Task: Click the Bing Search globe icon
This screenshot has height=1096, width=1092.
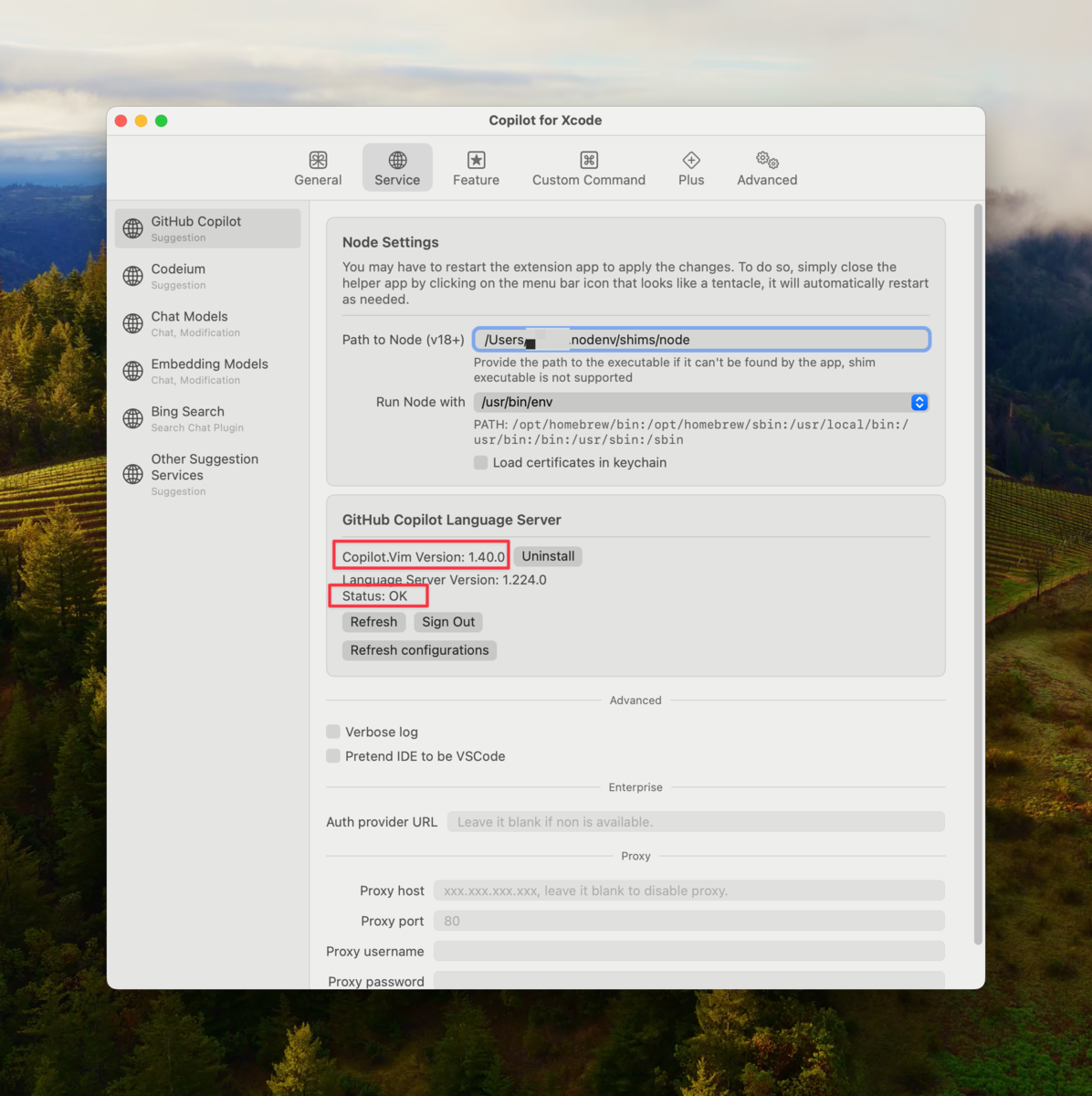Action: (133, 418)
